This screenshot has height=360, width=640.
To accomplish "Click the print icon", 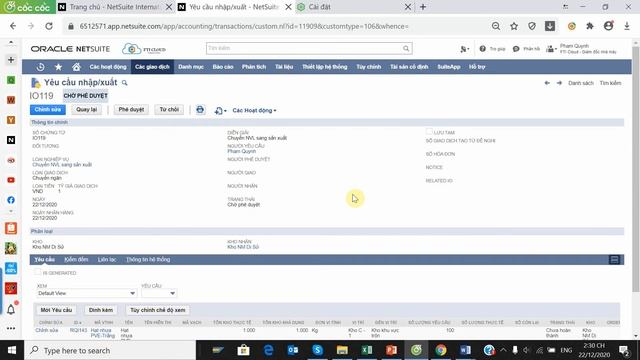I will pyautogui.click(x=200, y=110).
